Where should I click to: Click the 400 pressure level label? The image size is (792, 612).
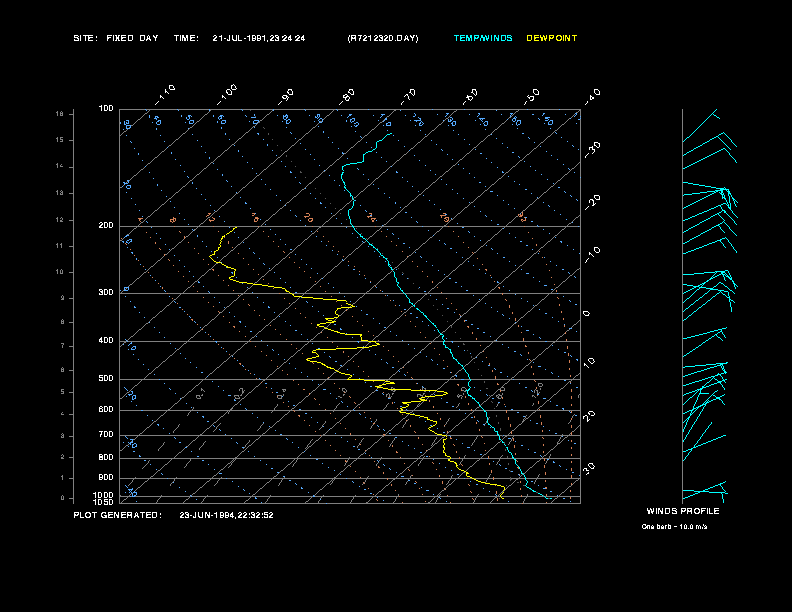106,340
